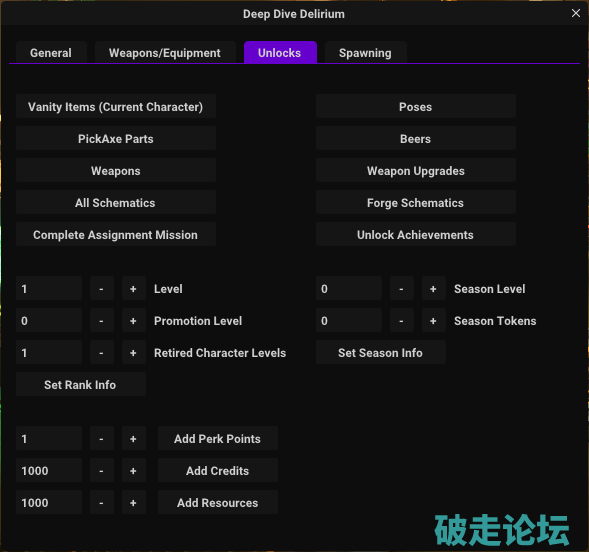Apply values with Set Rank Info
The width and height of the screenshot is (589, 552).
tap(80, 384)
